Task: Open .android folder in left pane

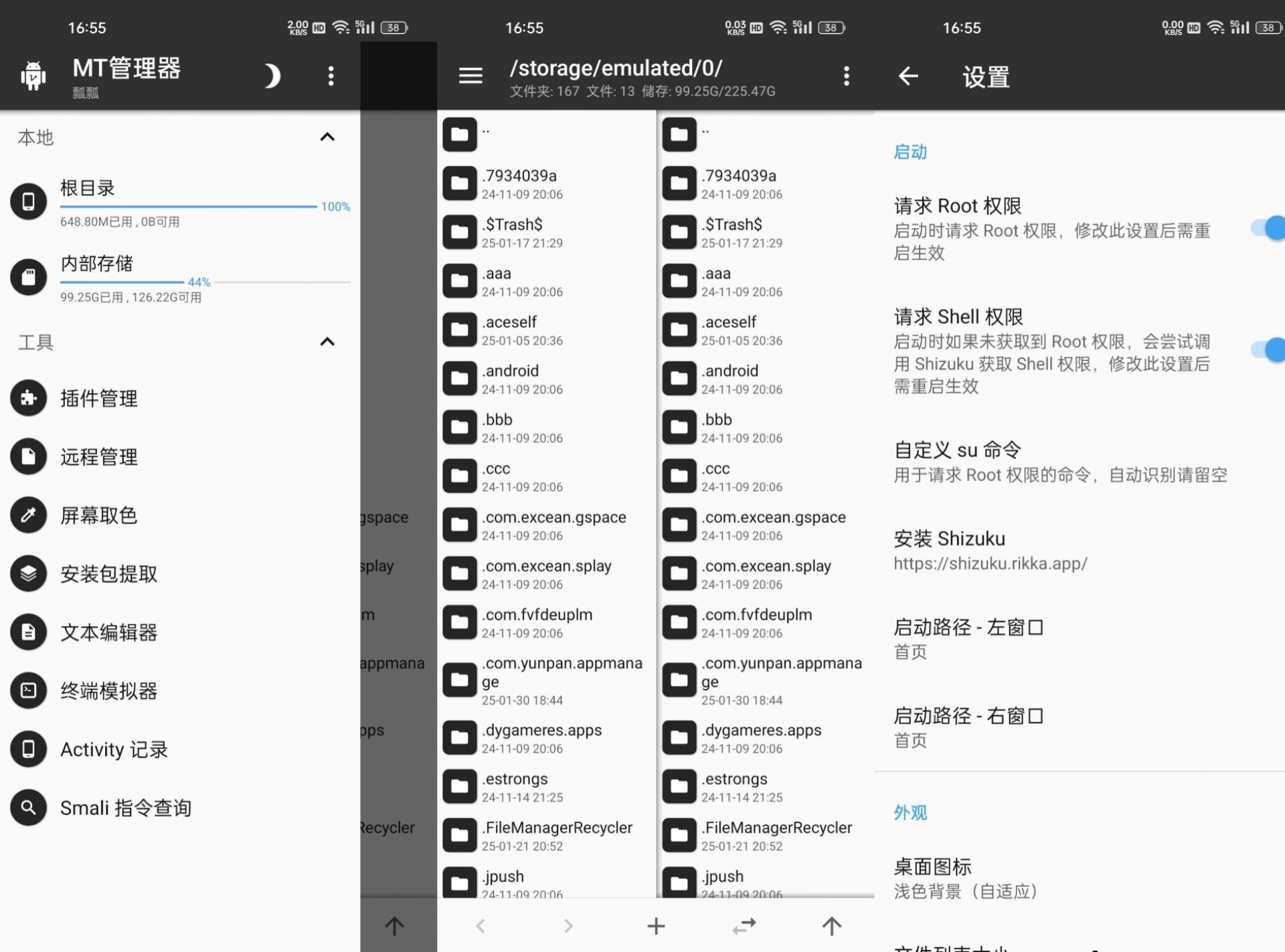Action: tap(511, 379)
